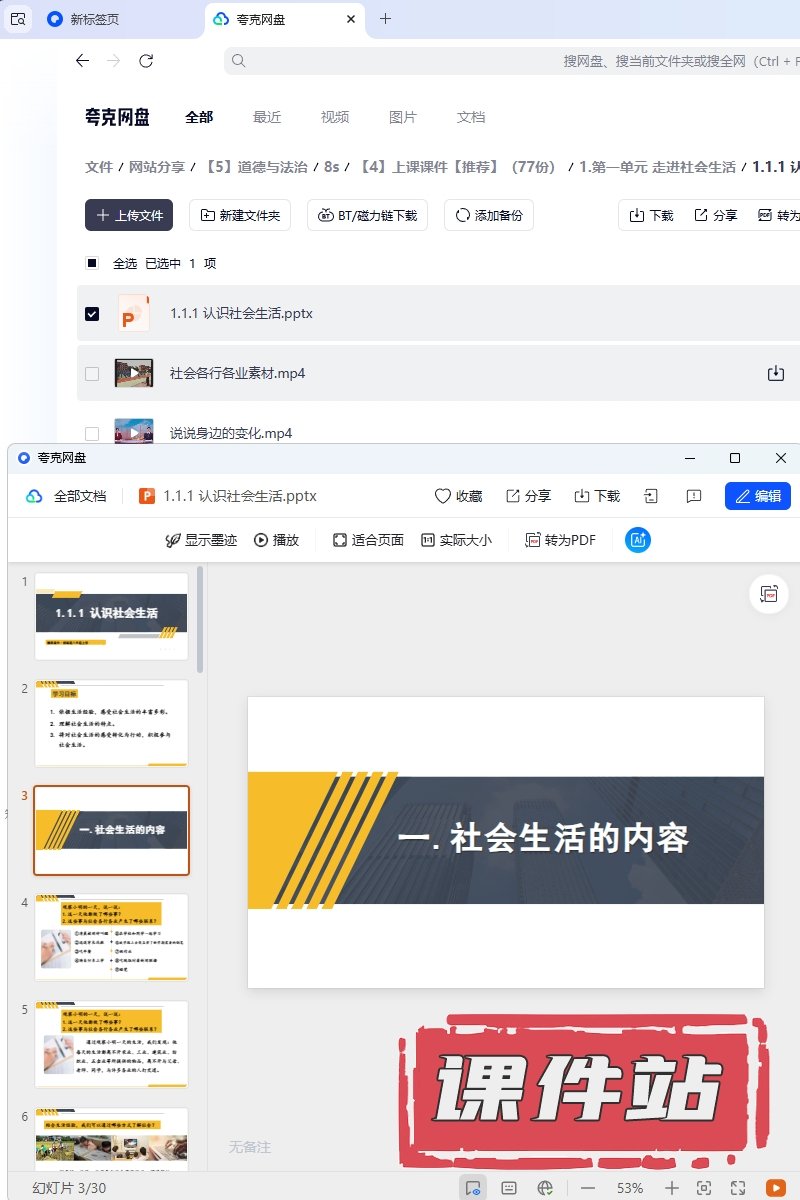Viewport: 800px width, 1200px height.
Task: Enter fullscreen mode from status bar
Action: [x=738, y=1188]
